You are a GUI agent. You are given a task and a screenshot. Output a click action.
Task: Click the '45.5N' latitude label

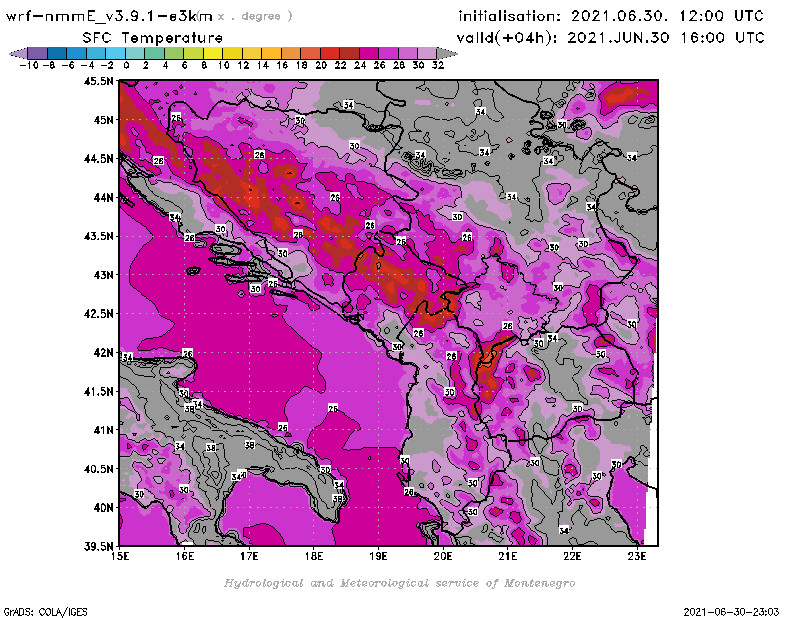98,81
